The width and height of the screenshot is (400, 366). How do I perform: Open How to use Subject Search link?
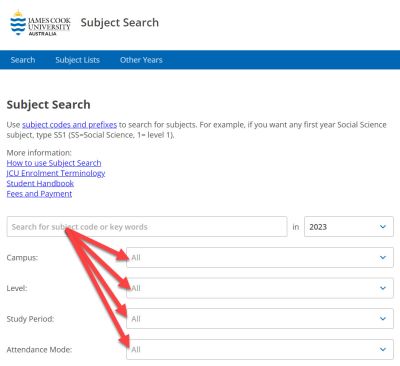pos(54,163)
